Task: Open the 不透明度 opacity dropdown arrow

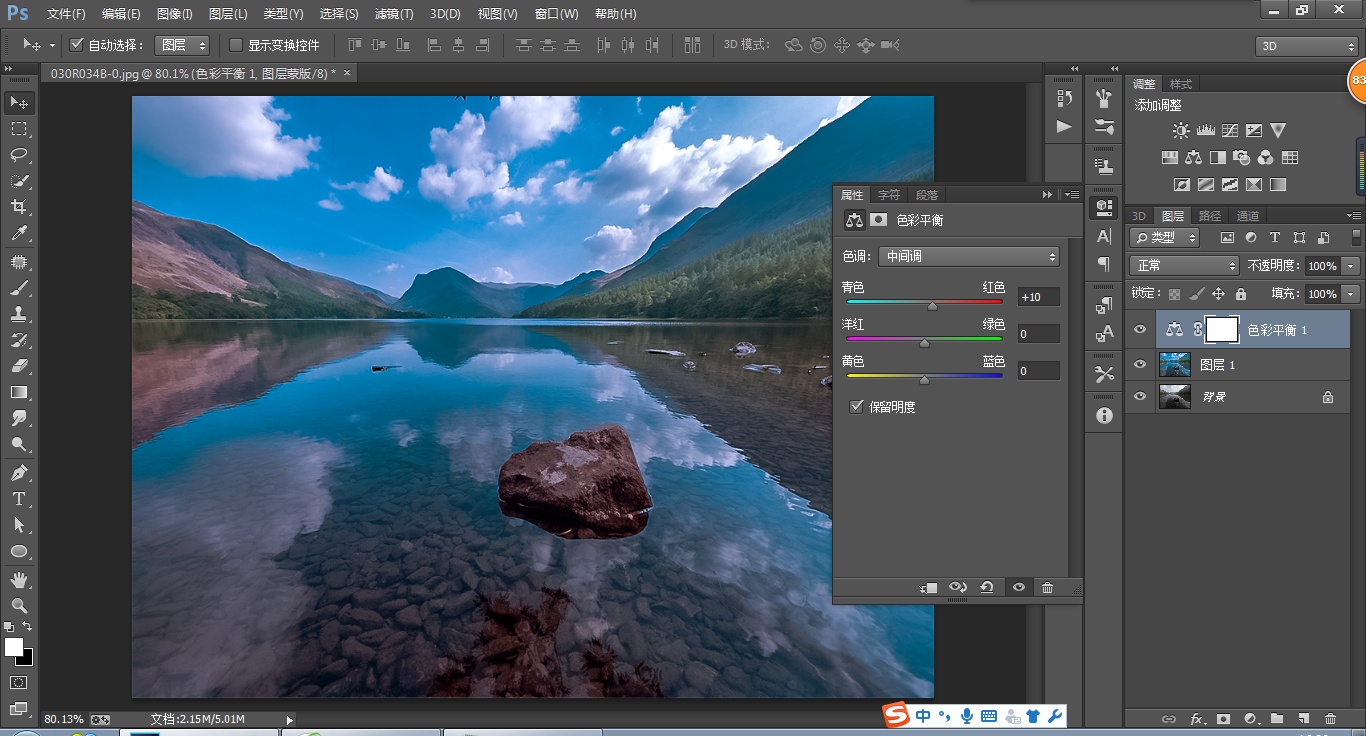Action: click(x=1352, y=266)
